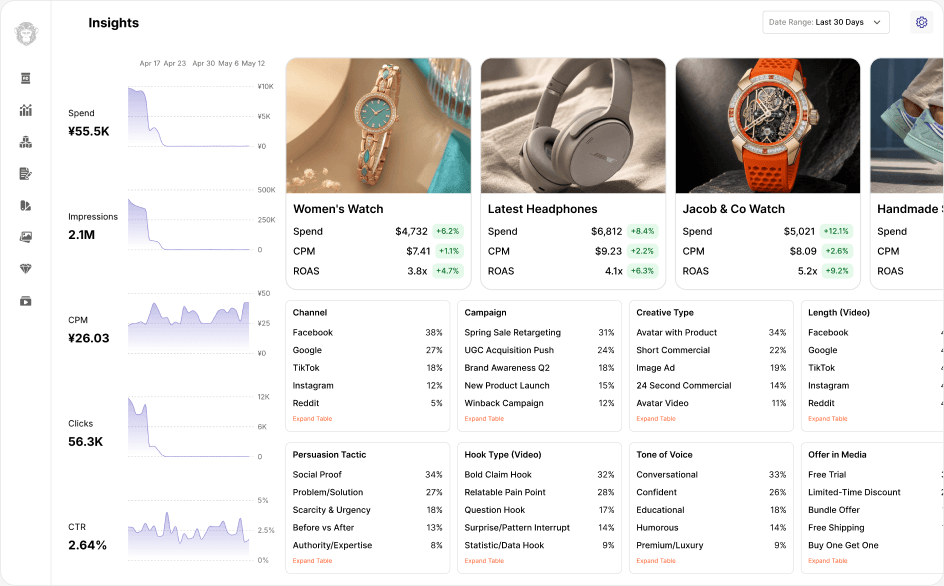Select UGC Acquisition Push campaign row

click(x=539, y=351)
